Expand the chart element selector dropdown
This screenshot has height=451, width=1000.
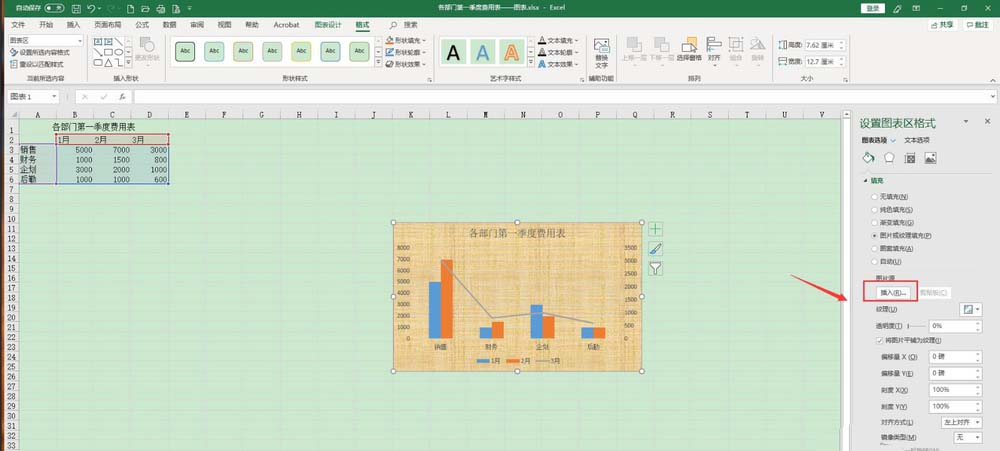[x=45, y=41]
